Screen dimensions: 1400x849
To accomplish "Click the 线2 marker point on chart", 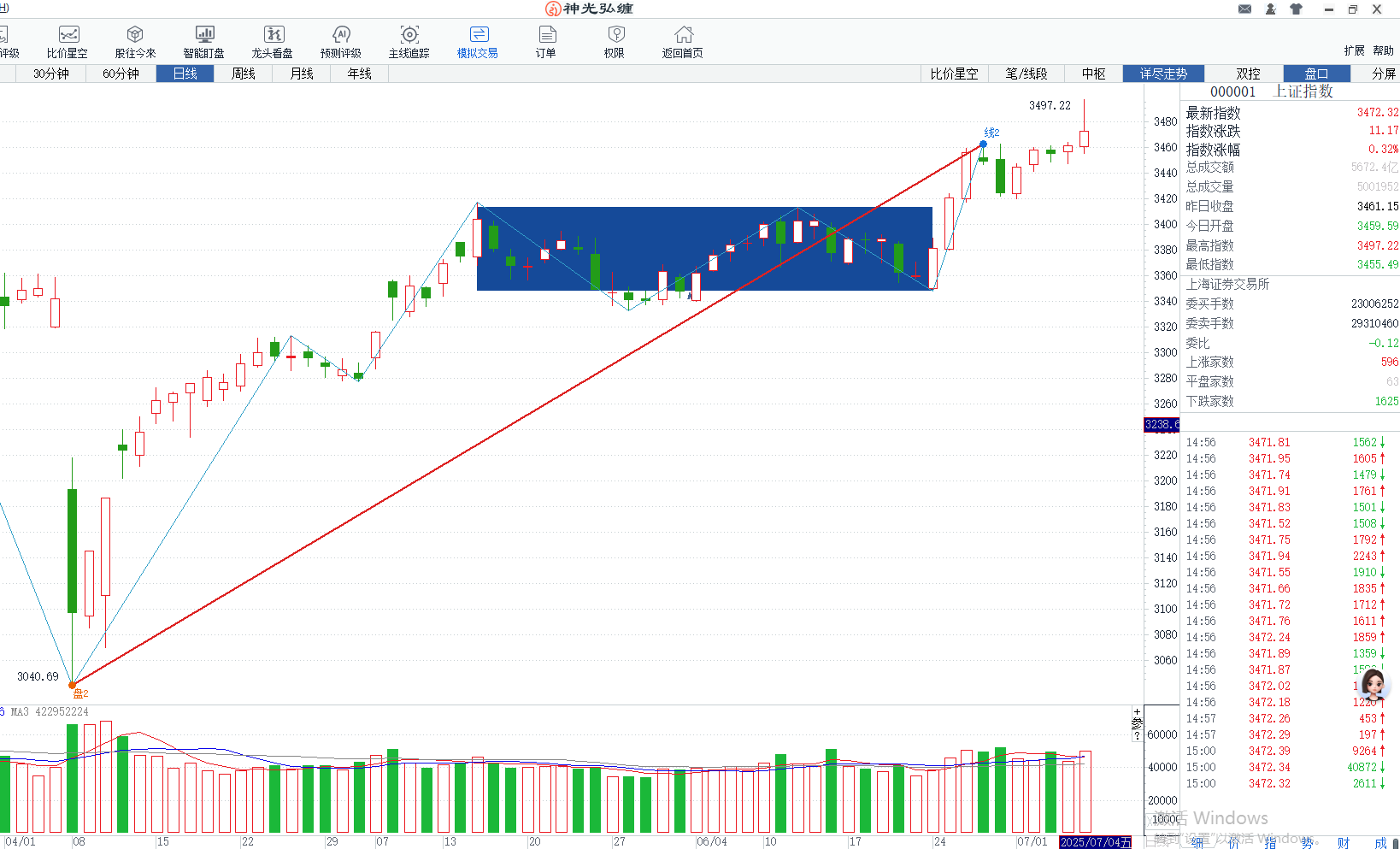I will point(983,144).
